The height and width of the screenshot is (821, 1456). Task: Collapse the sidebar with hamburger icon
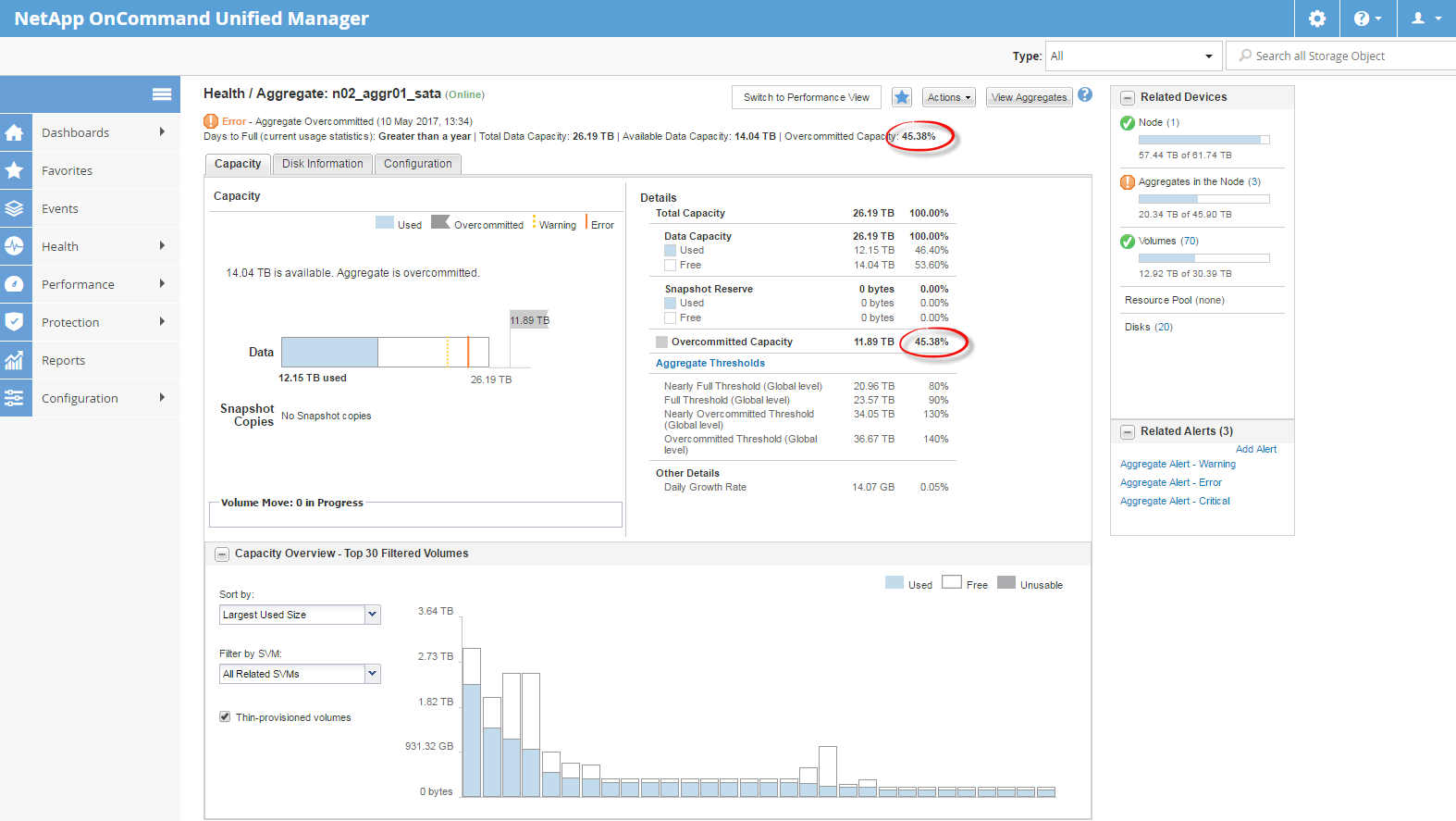(x=162, y=94)
